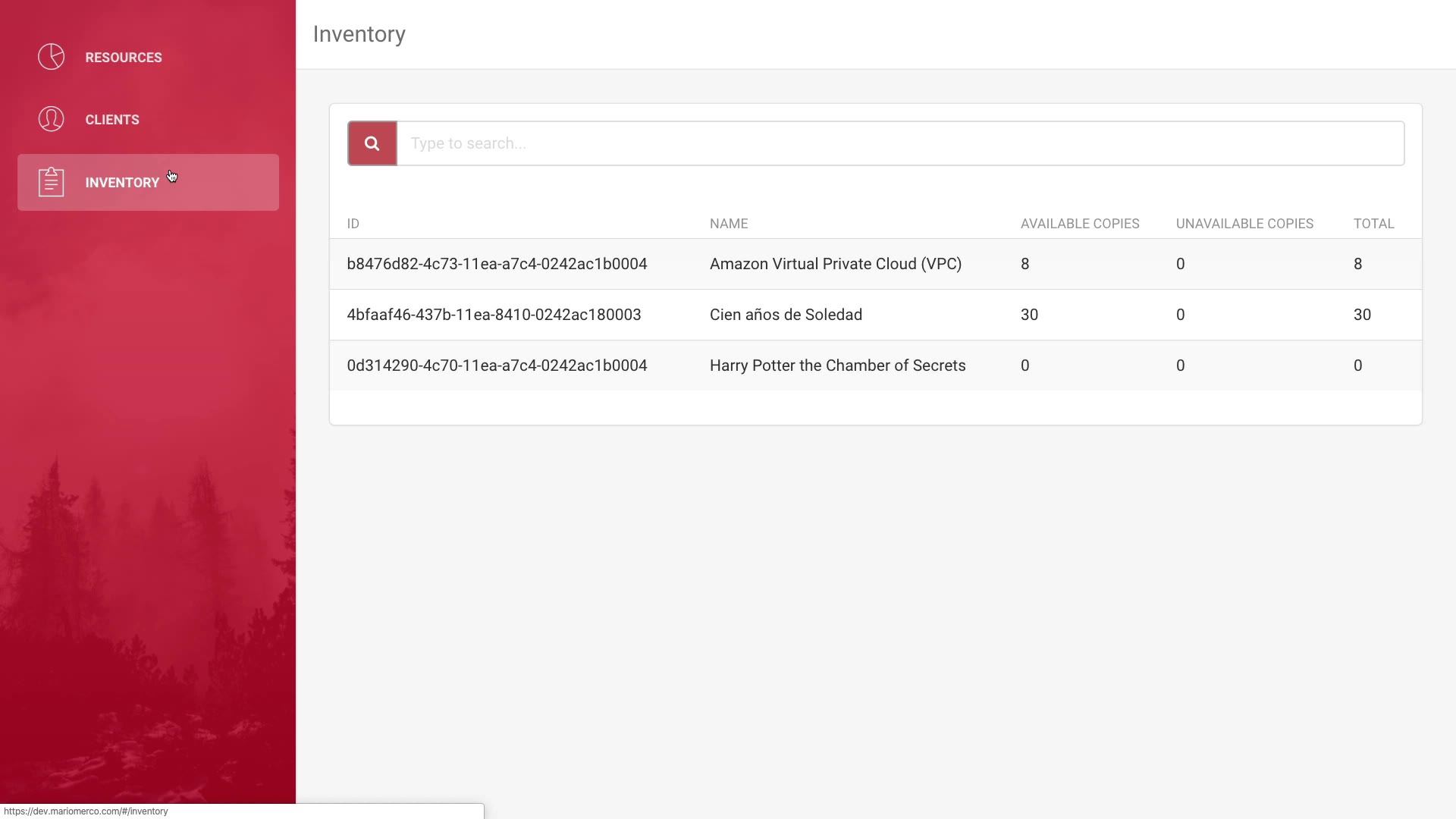
Task: Select the Cien años de Soledad entry
Action: (x=786, y=315)
